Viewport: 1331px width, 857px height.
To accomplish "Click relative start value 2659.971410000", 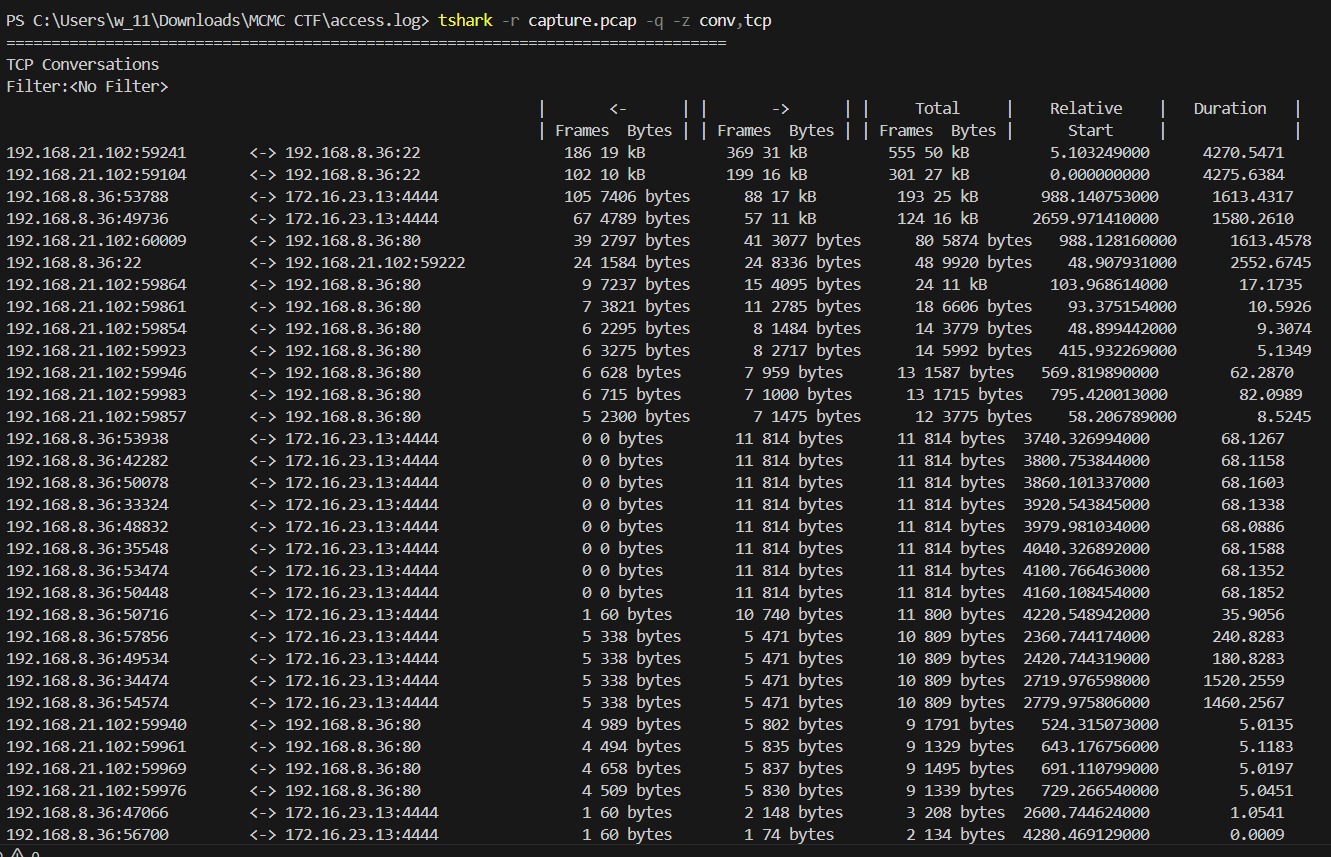I will tap(1095, 218).
